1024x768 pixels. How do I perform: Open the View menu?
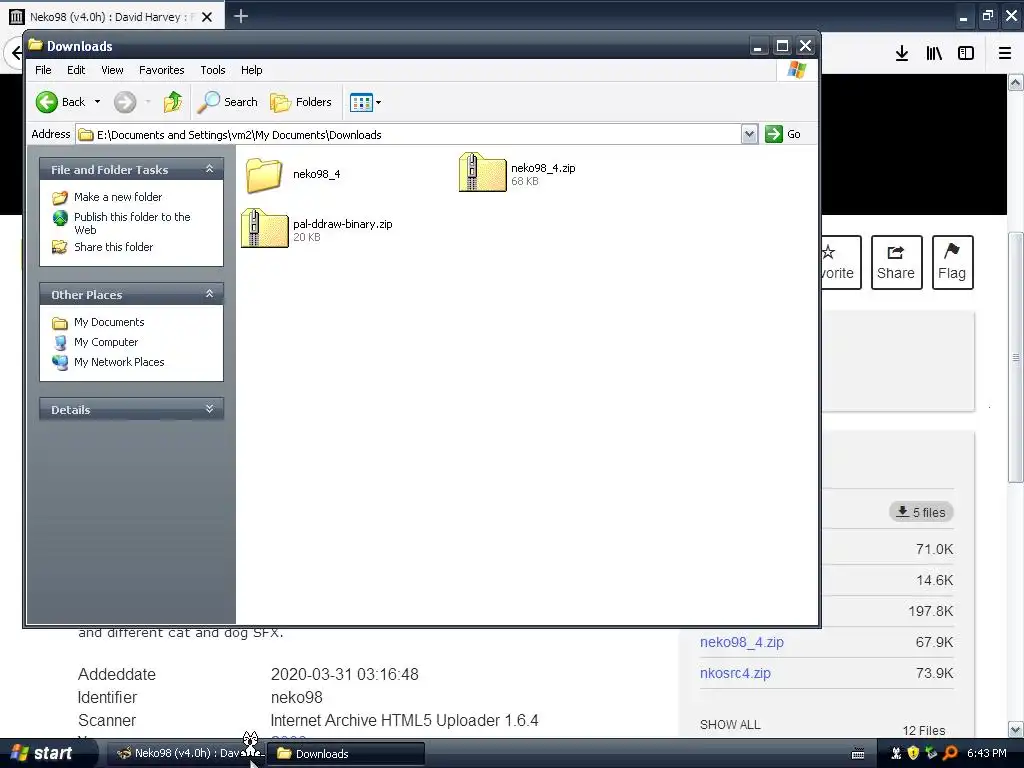(112, 70)
